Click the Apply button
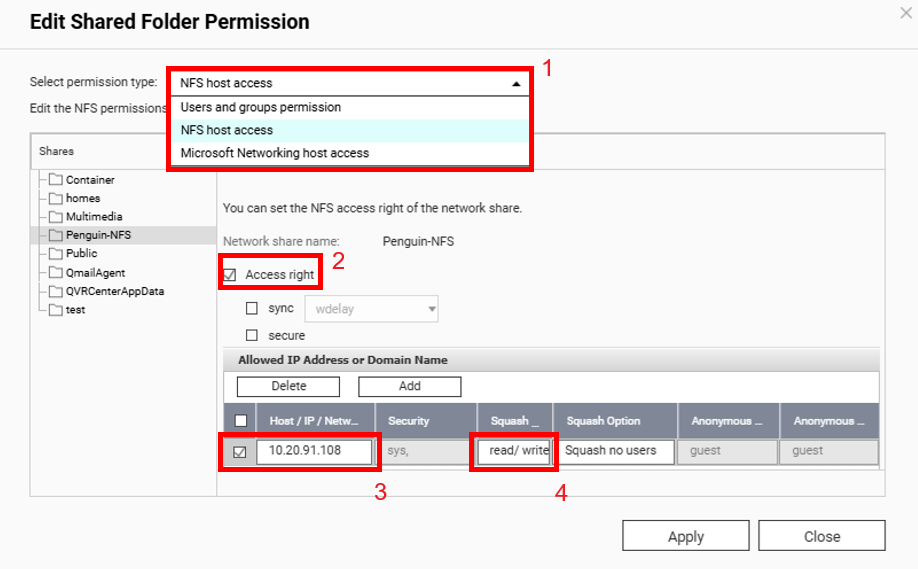This screenshot has height=569, width=918. 685,537
